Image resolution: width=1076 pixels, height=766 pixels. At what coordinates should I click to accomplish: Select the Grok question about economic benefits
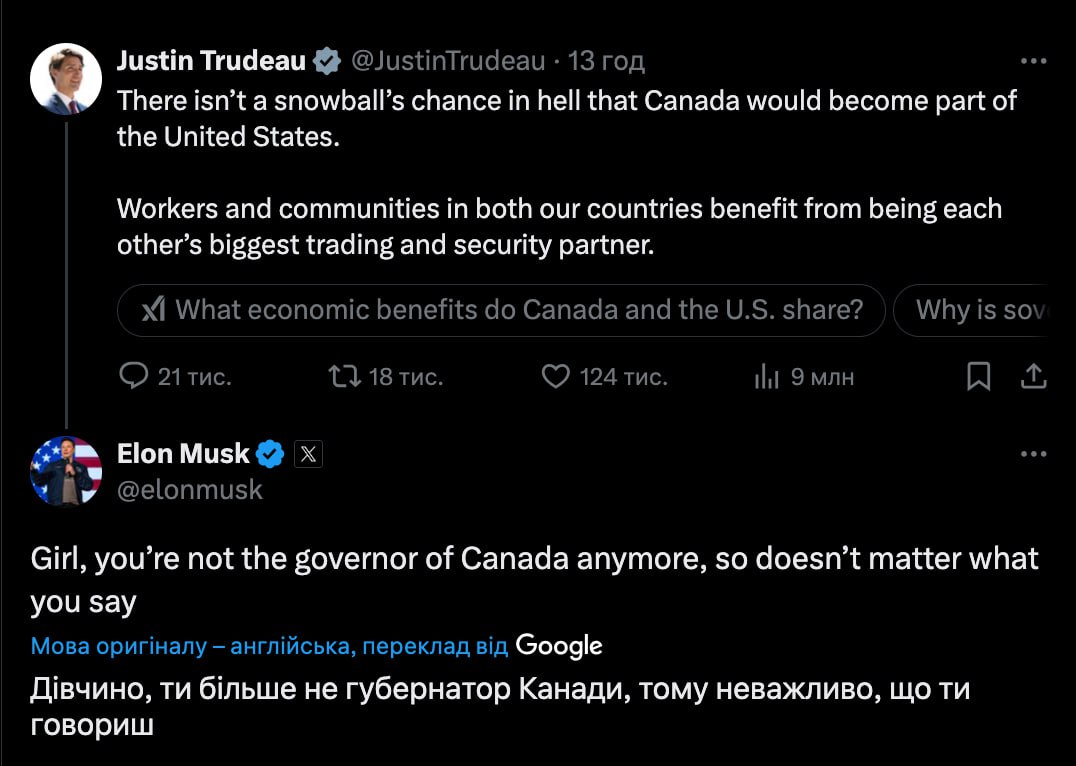point(502,310)
